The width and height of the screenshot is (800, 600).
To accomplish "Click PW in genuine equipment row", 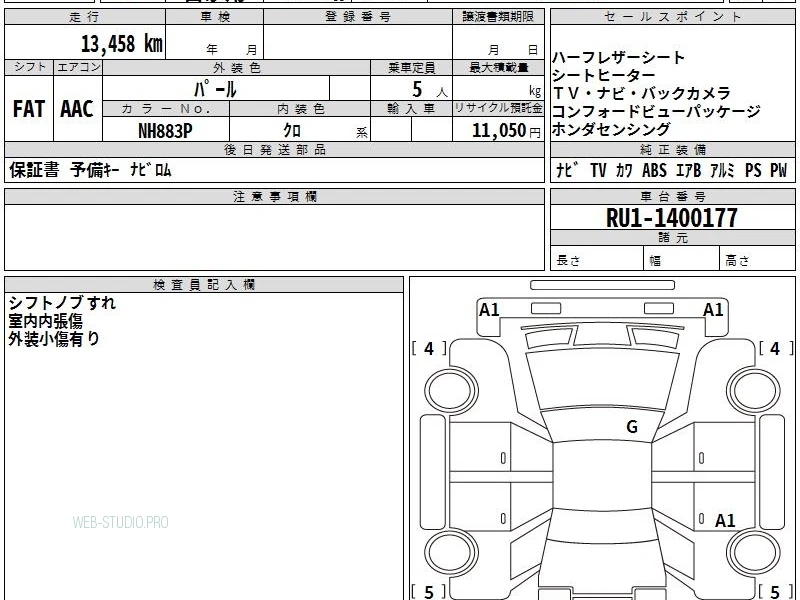I will pos(778,170).
